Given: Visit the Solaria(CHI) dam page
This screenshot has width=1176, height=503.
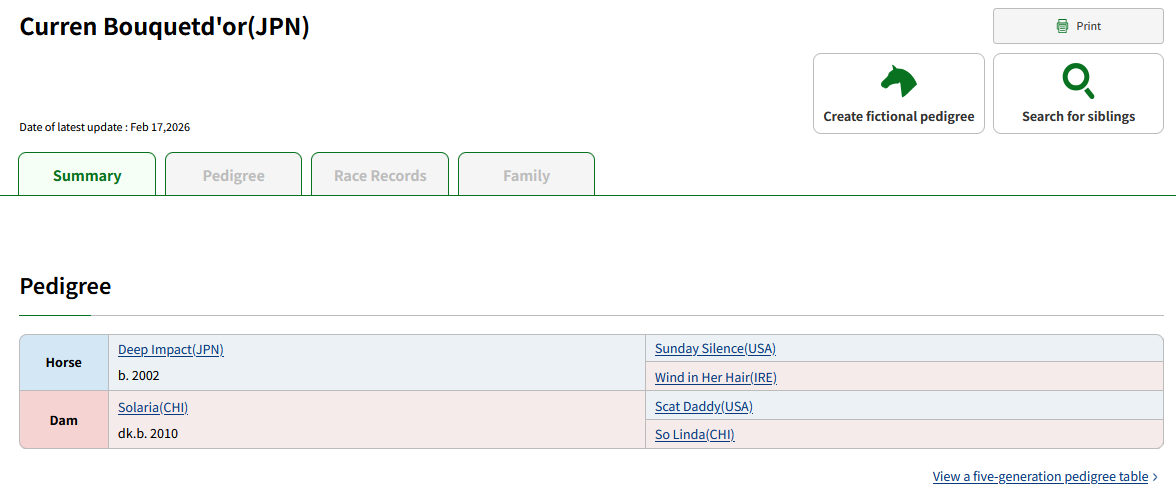Looking at the screenshot, I should coord(153,407).
